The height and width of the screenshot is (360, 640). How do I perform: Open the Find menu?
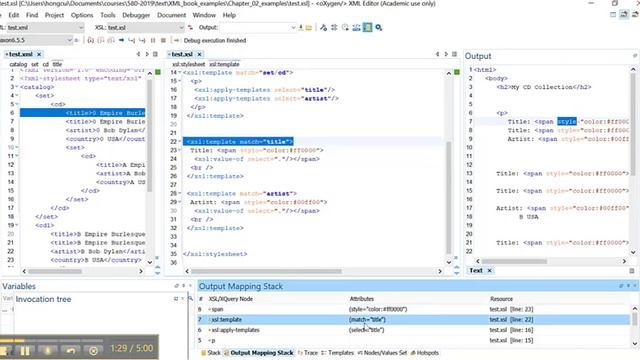click(x=32, y=15)
